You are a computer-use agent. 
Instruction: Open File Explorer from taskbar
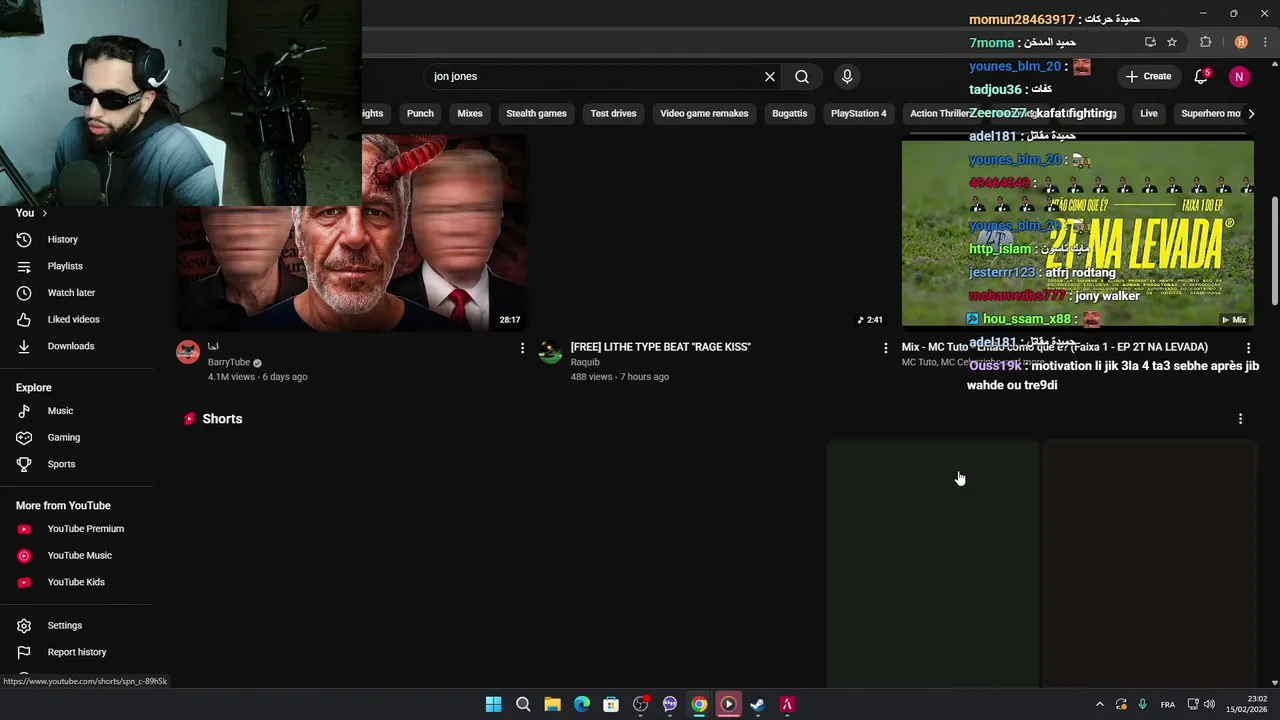[x=552, y=705]
